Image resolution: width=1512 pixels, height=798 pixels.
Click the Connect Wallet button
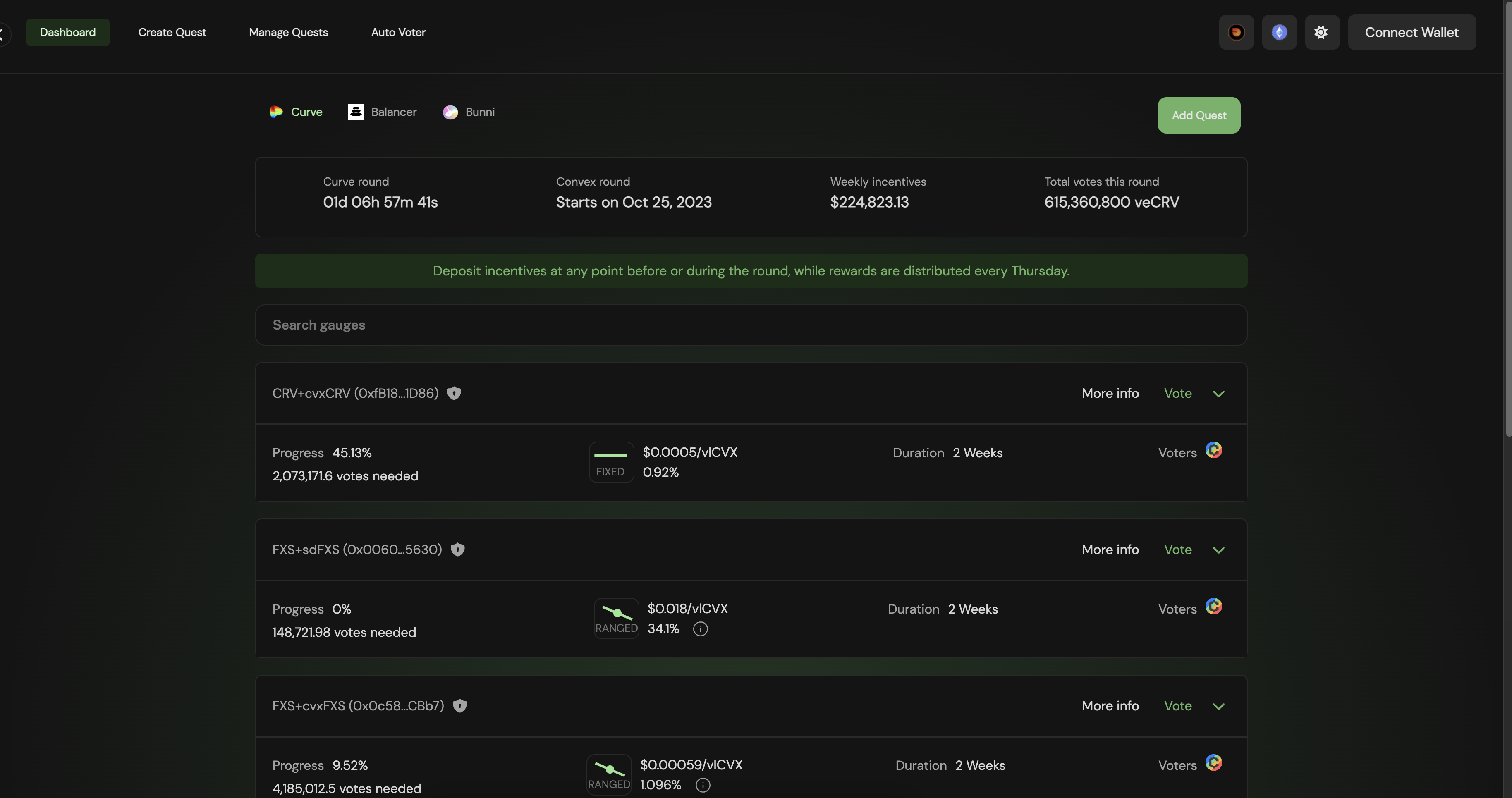[x=1412, y=32]
